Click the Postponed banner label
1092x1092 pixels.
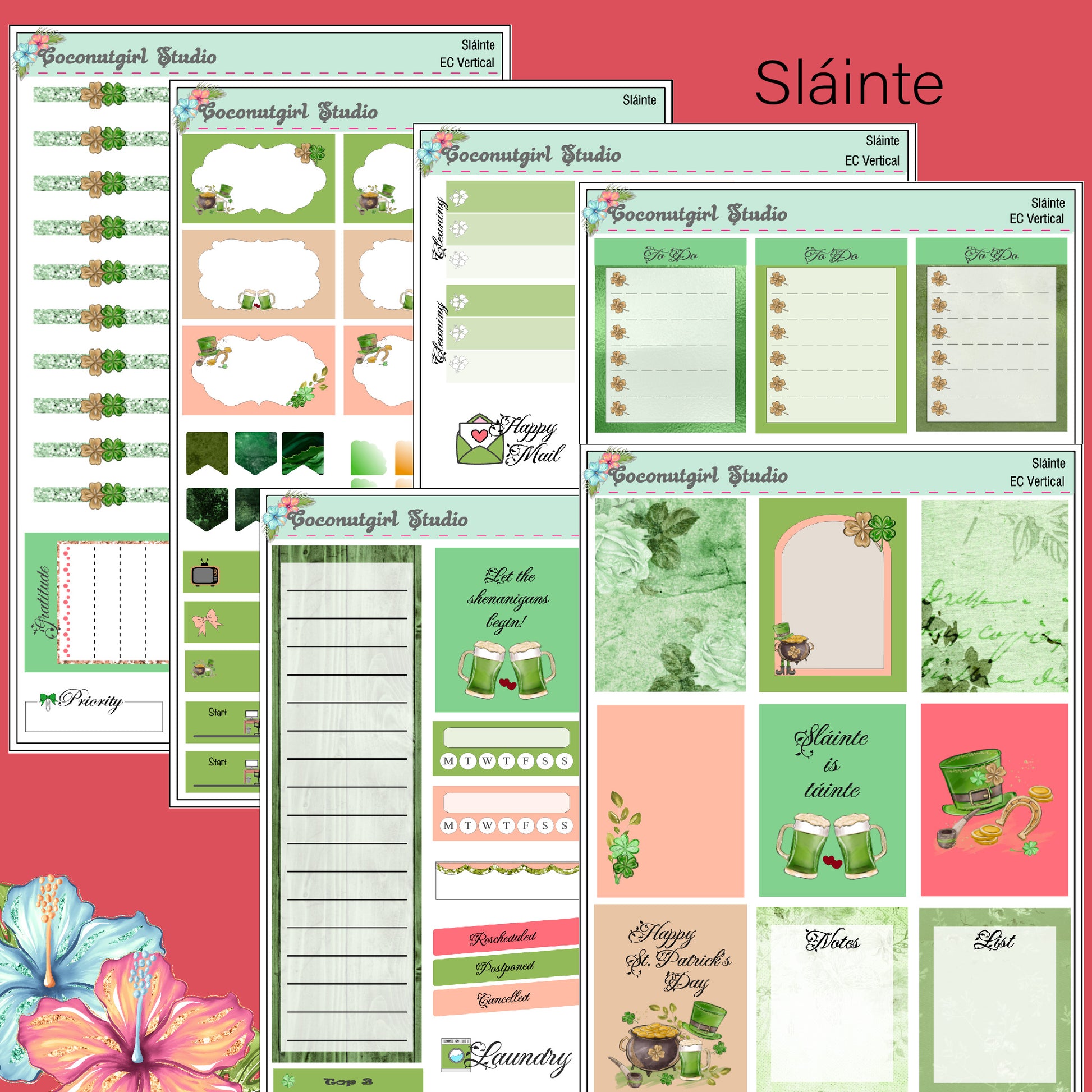pyautogui.click(x=504, y=967)
